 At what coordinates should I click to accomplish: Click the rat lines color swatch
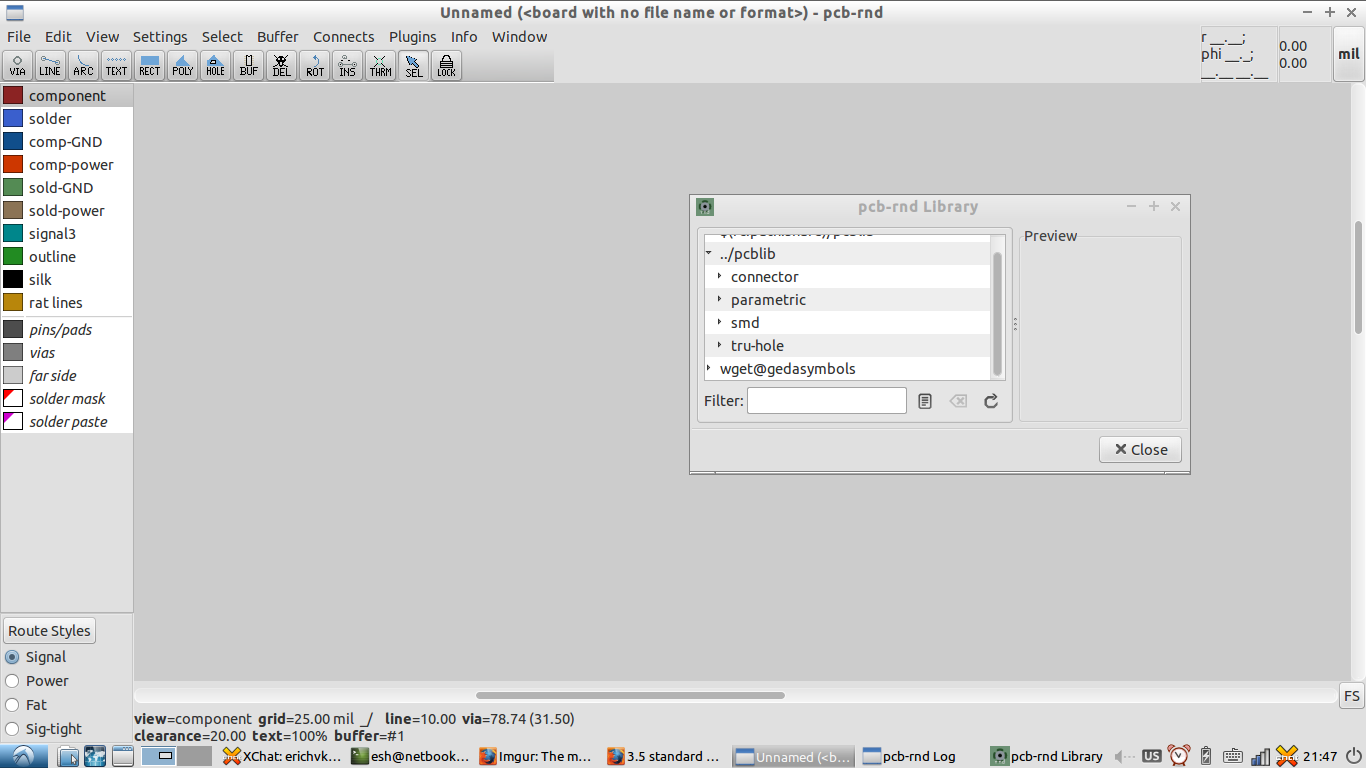[13, 303]
